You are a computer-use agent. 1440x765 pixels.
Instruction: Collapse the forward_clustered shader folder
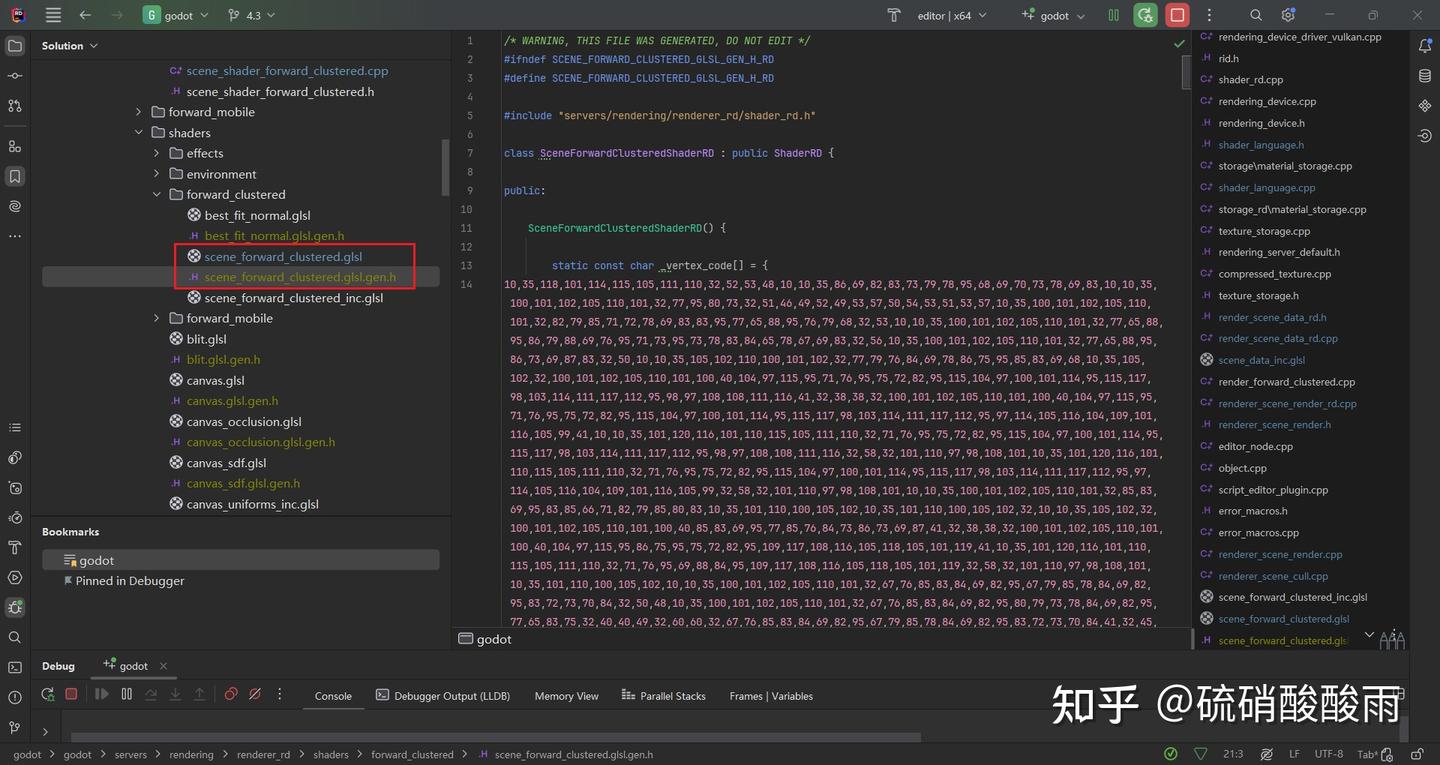[156, 194]
